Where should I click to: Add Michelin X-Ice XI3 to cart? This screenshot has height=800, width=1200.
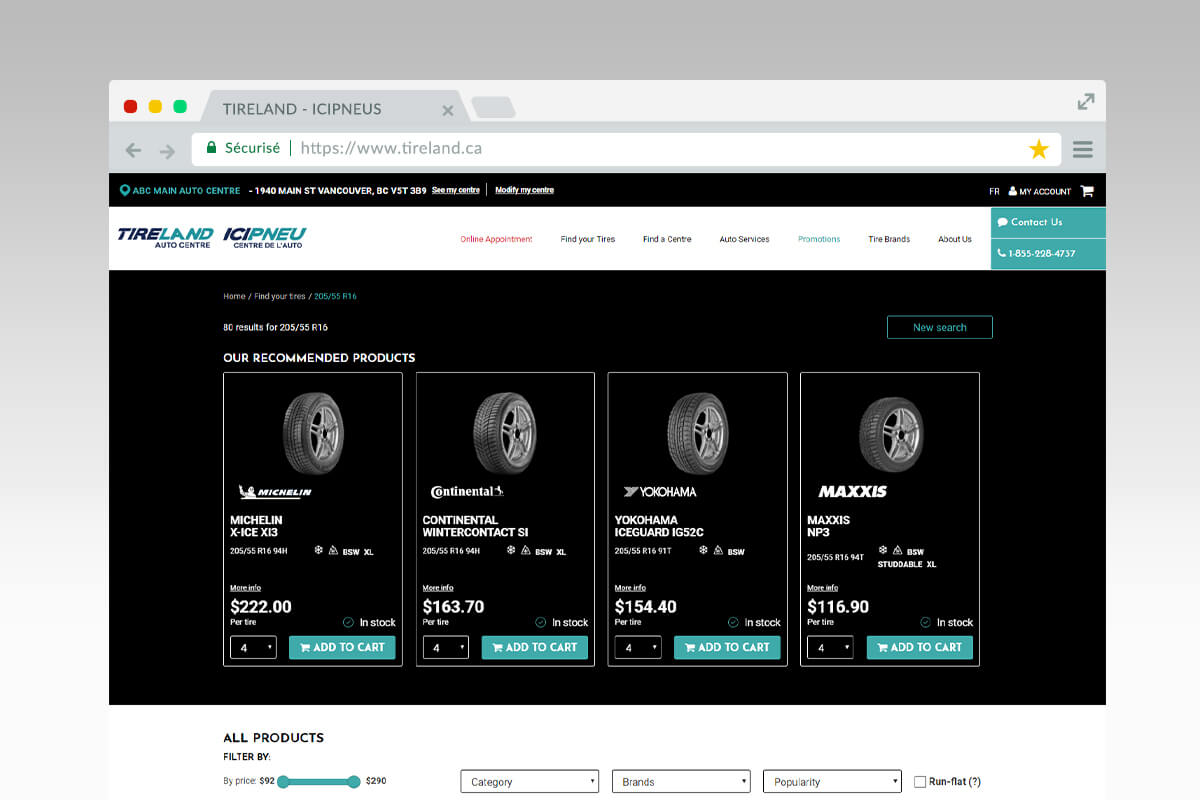[342, 647]
